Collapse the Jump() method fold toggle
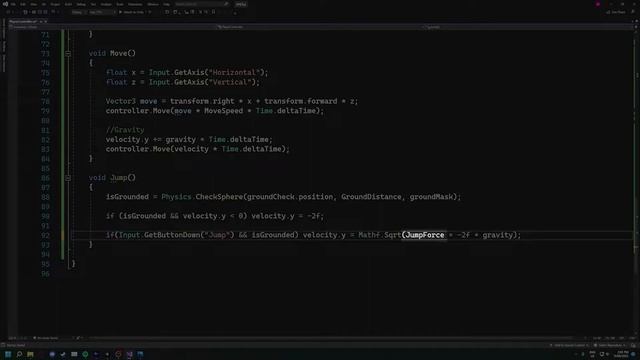Viewport: 640px width, 360px height. click(x=68, y=178)
